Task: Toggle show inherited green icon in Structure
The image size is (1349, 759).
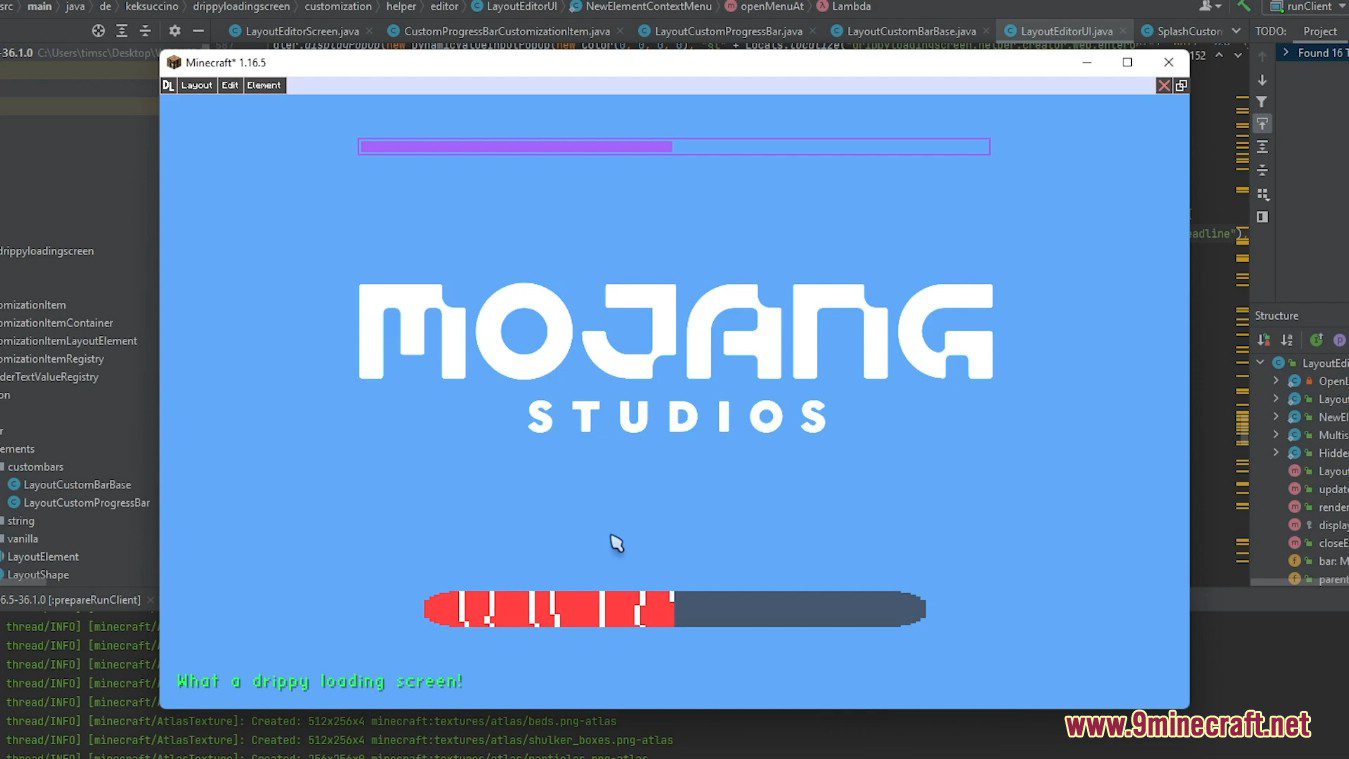Action: [x=1316, y=340]
